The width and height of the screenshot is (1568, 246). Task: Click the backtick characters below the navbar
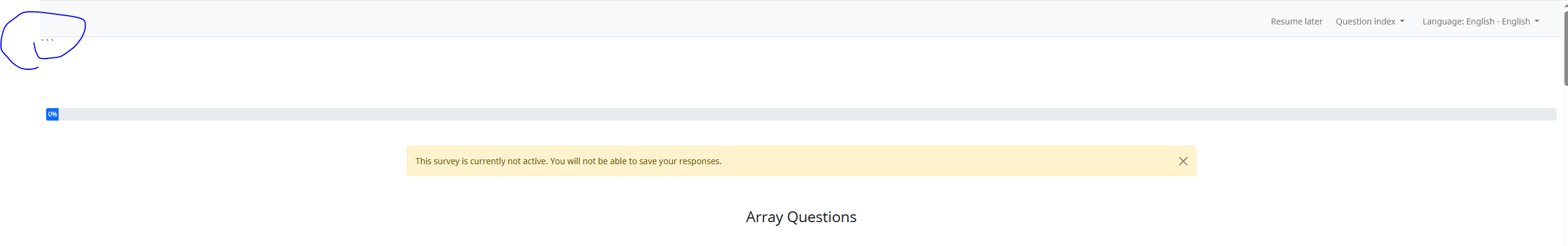[47, 41]
